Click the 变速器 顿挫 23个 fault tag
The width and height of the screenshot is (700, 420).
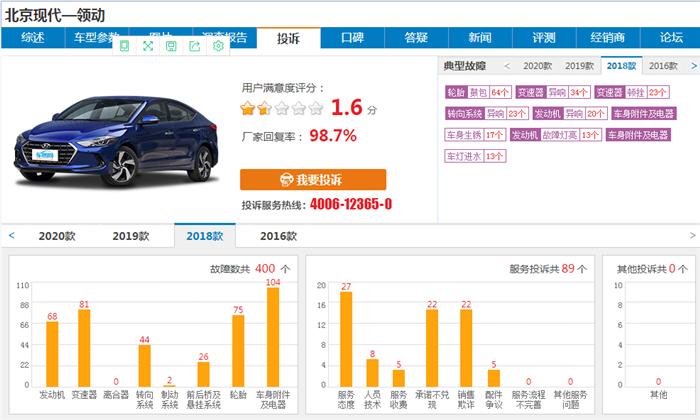(632, 92)
